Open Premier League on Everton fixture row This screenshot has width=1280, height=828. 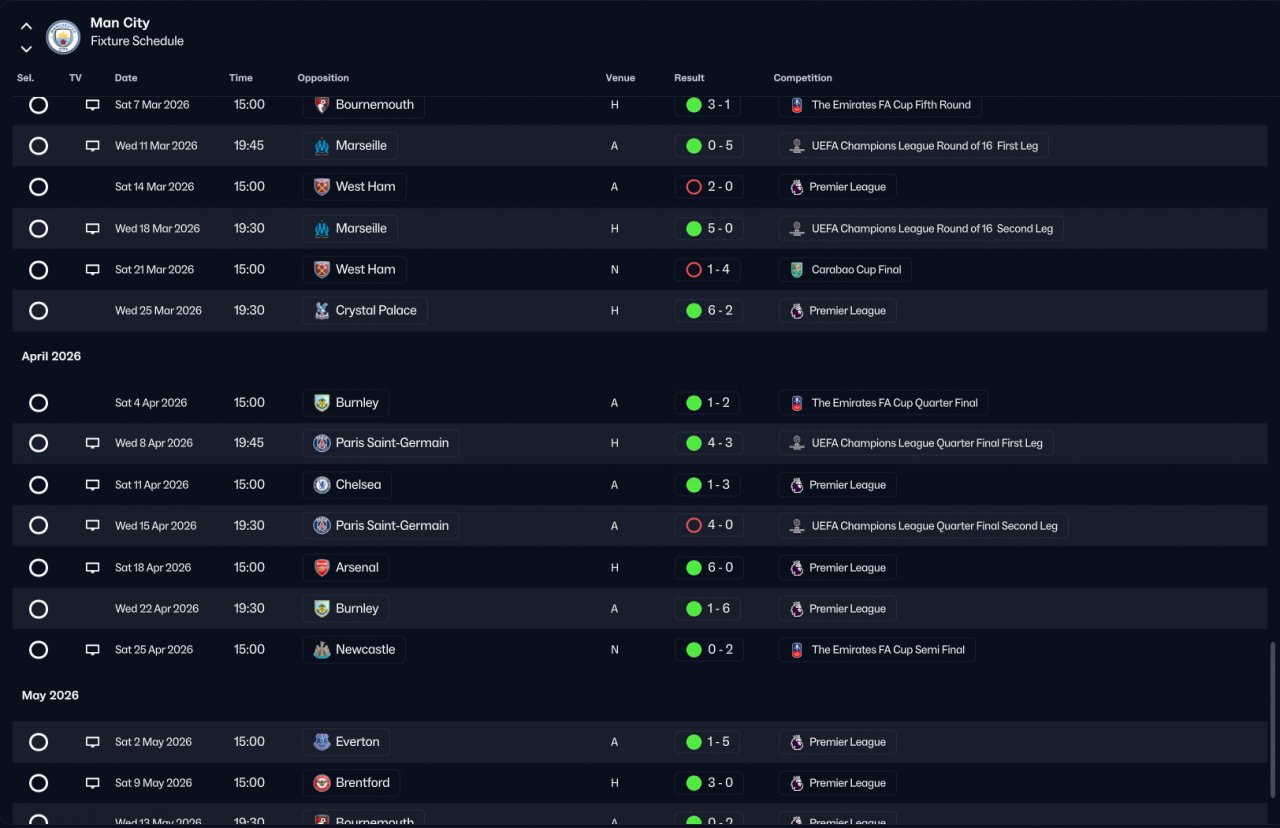[x=838, y=742]
